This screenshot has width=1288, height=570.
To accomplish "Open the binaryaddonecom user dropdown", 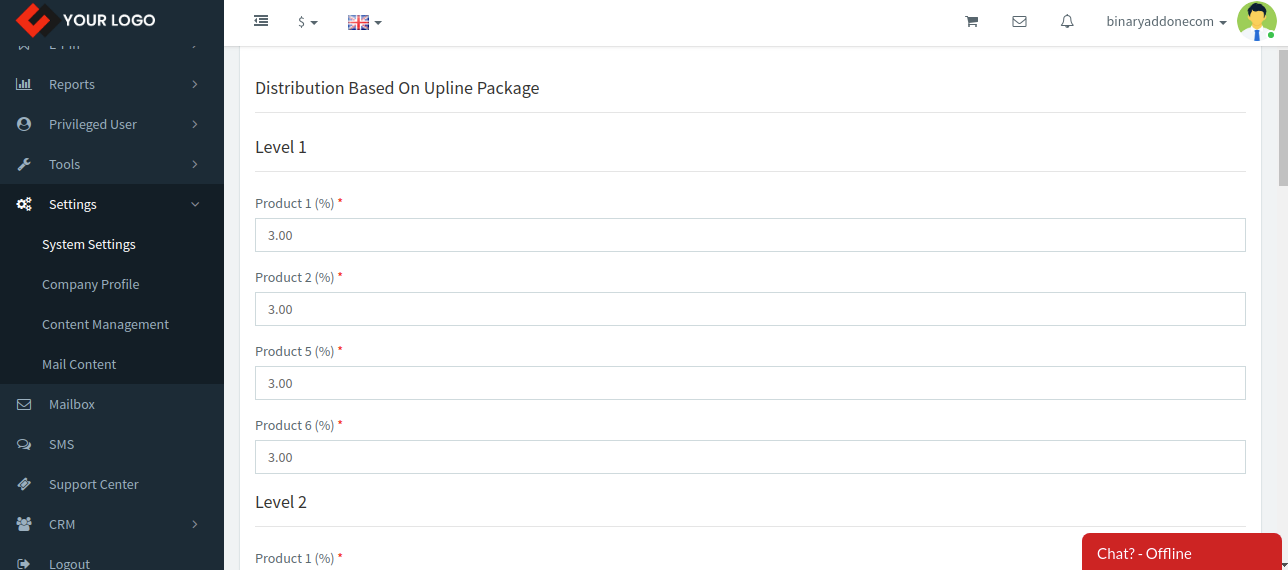I will click(x=1166, y=22).
